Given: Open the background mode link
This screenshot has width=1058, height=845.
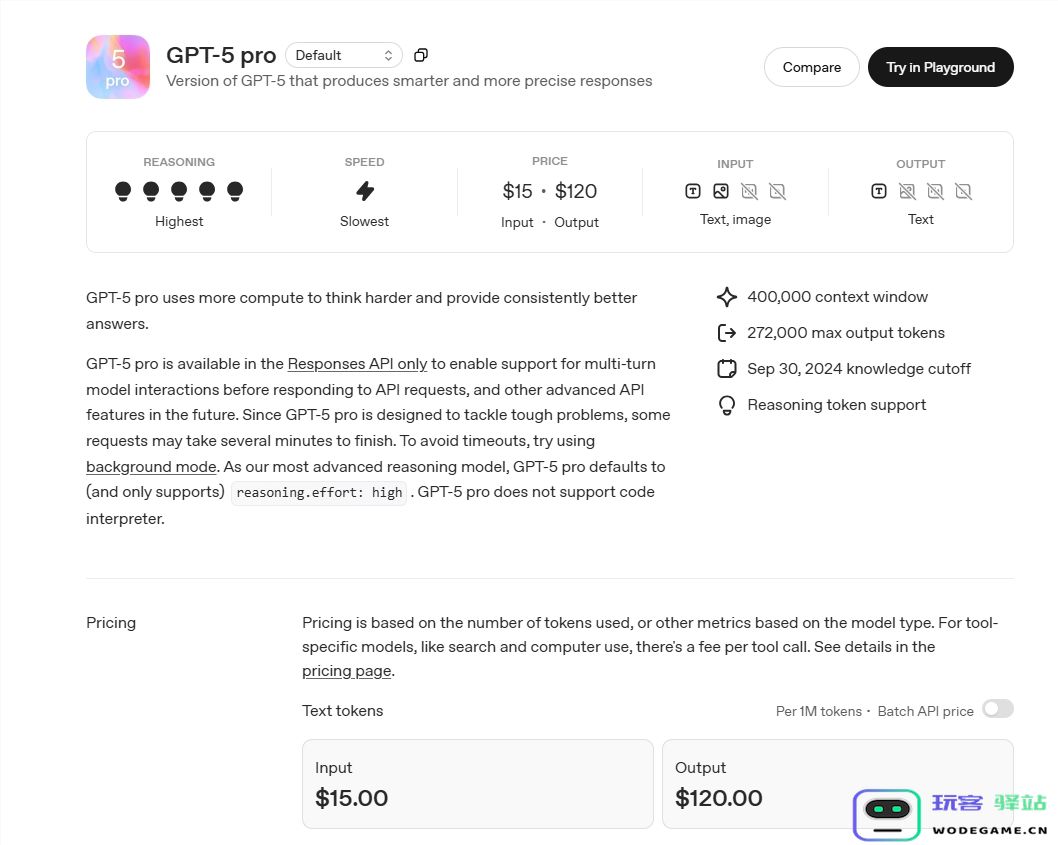Looking at the screenshot, I should pos(151,467).
